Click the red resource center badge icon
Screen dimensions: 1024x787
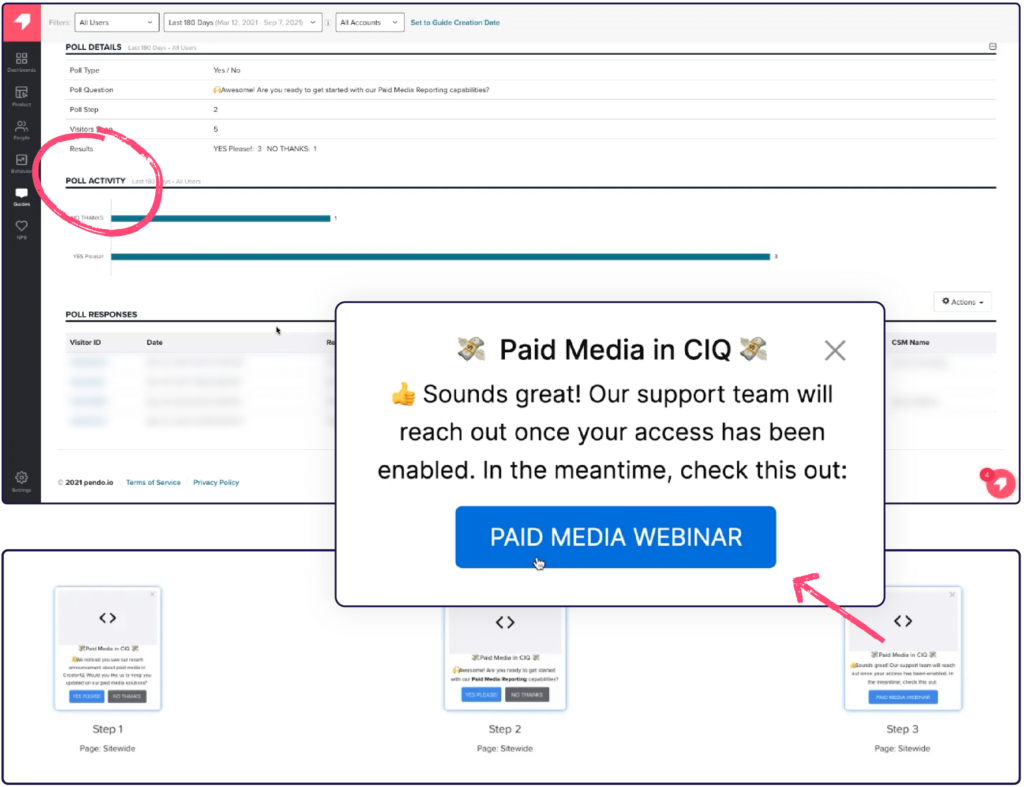point(999,483)
